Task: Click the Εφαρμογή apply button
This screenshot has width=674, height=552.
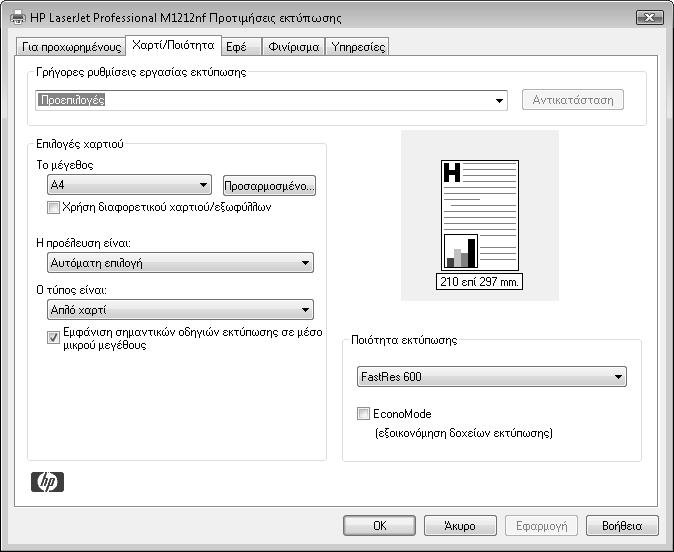Action: (x=541, y=525)
